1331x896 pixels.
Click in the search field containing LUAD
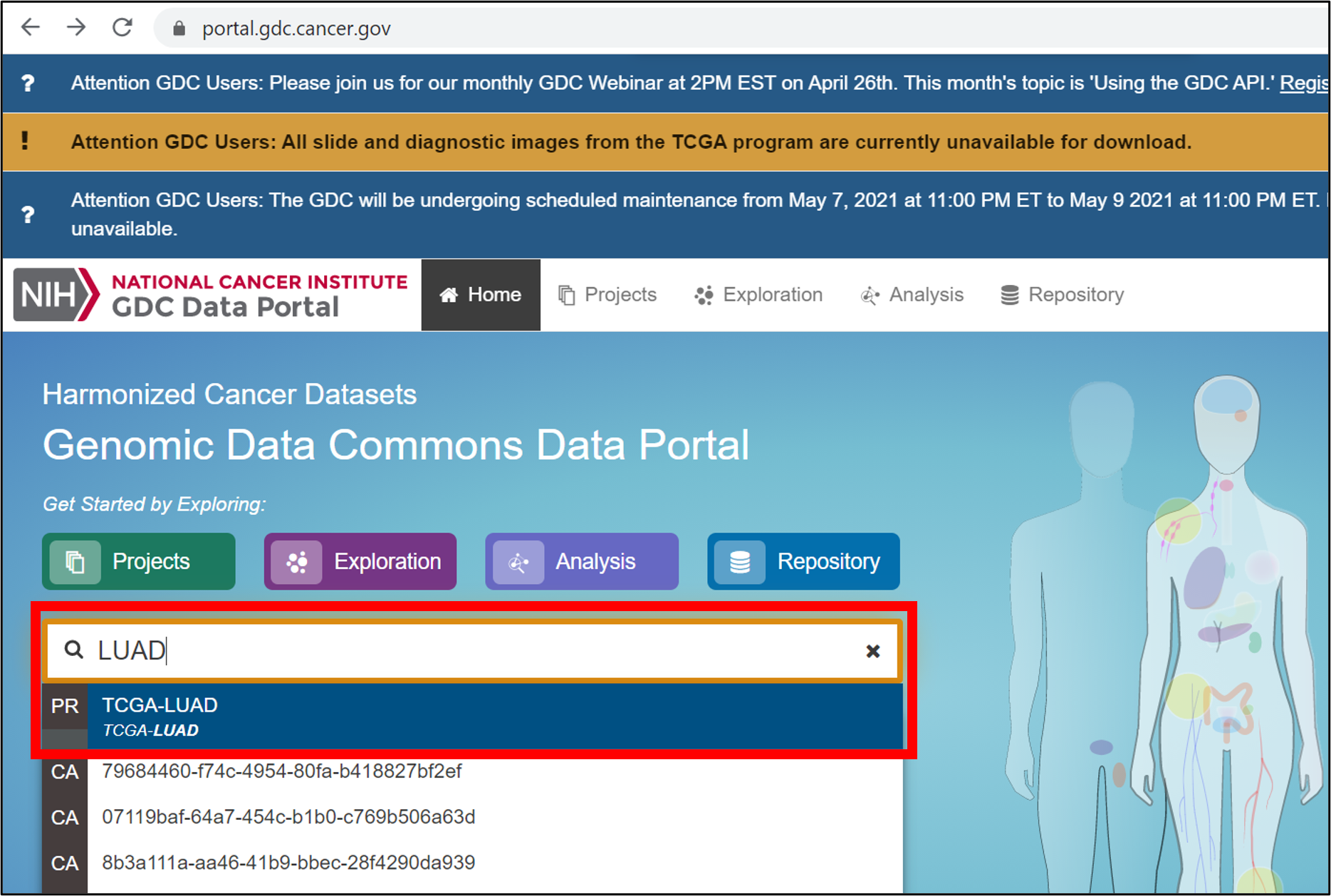tap(474, 650)
